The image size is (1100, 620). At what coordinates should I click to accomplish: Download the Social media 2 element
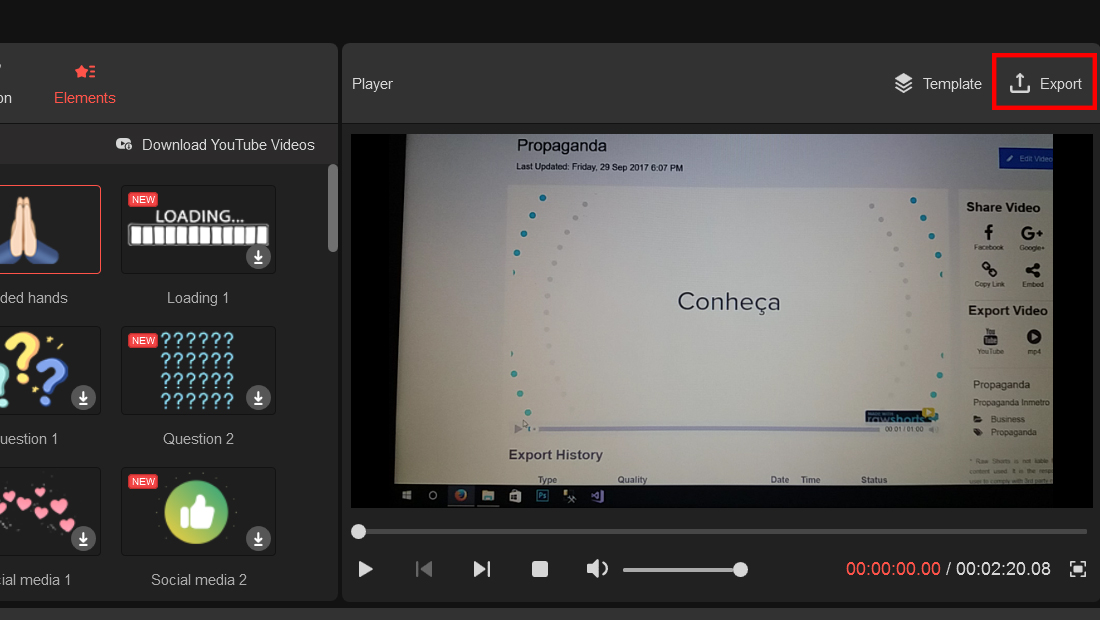[x=258, y=539]
